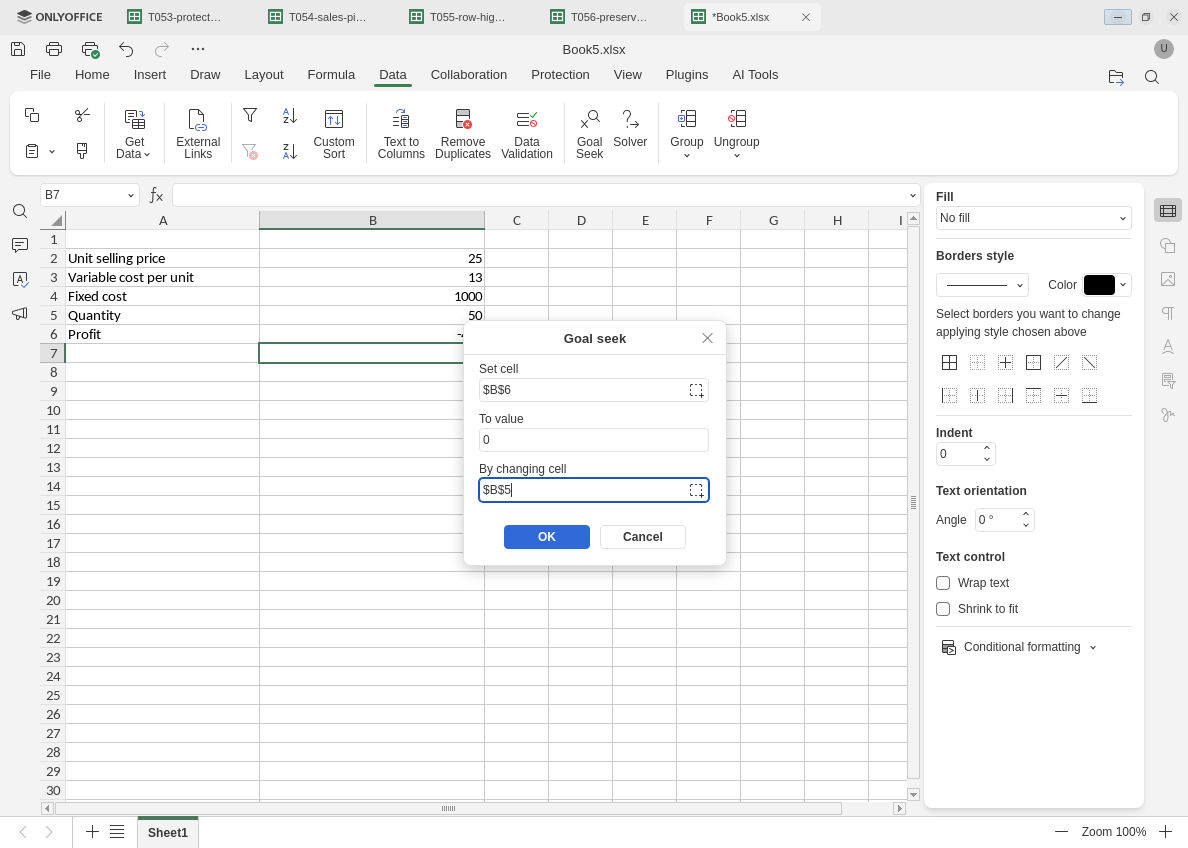Open the Comments panel in left sidebar
The image size is (1188, 848).
[20, 246]
